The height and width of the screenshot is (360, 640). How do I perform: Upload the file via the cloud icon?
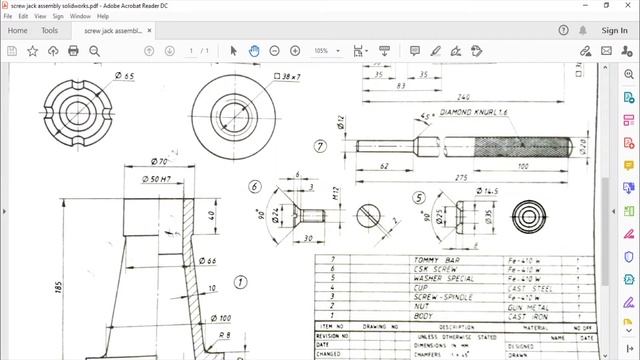53,51
